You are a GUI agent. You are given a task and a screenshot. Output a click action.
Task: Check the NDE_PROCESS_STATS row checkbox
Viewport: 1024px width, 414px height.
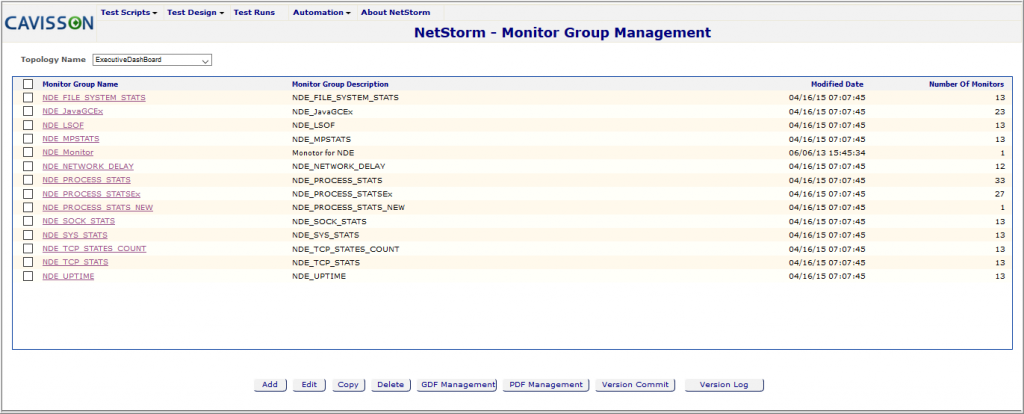pyautogui.click(x=28, y=180)
